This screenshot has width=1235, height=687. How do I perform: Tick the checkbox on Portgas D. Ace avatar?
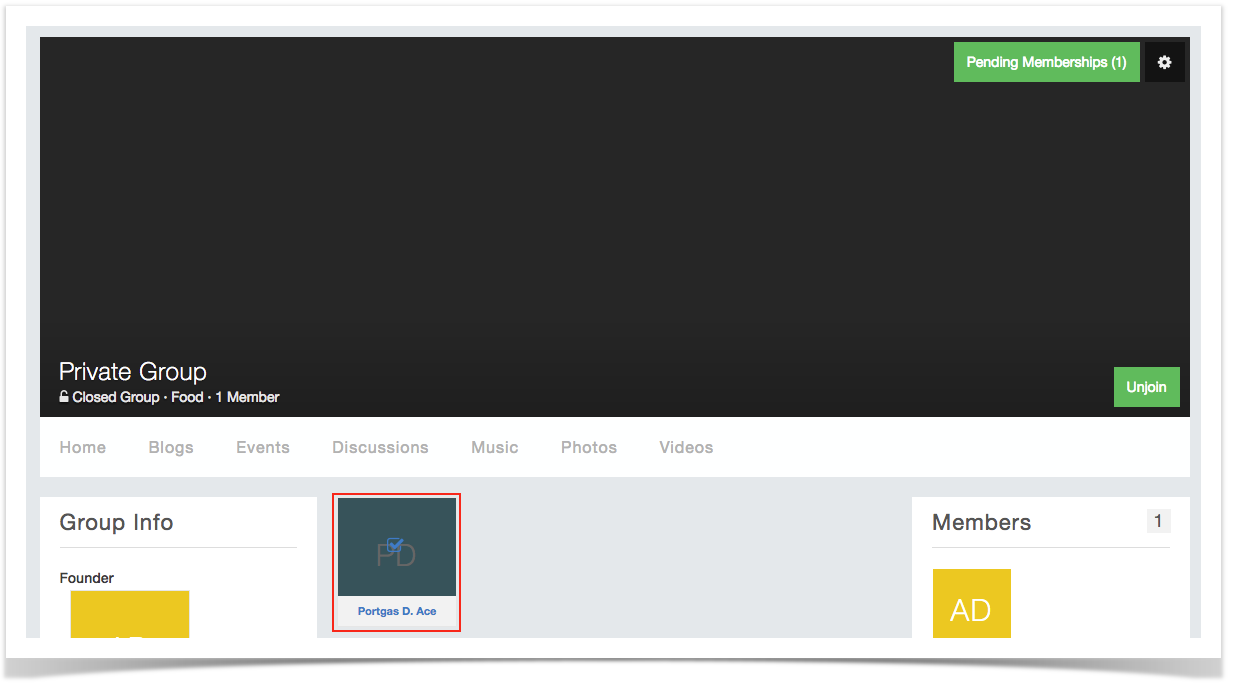[x=394, y=545]
